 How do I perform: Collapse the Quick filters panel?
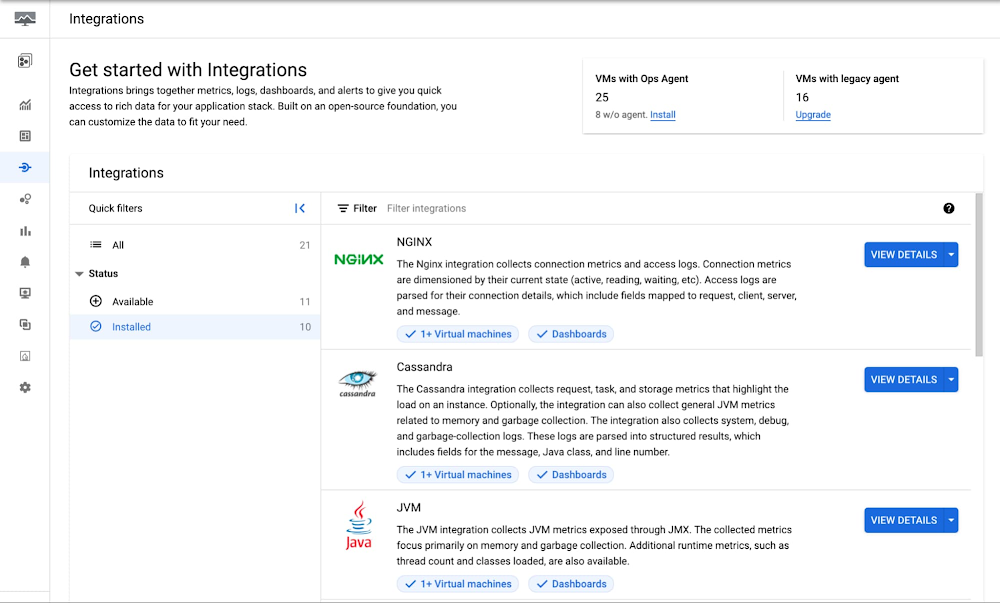click(x=299, y=208)
